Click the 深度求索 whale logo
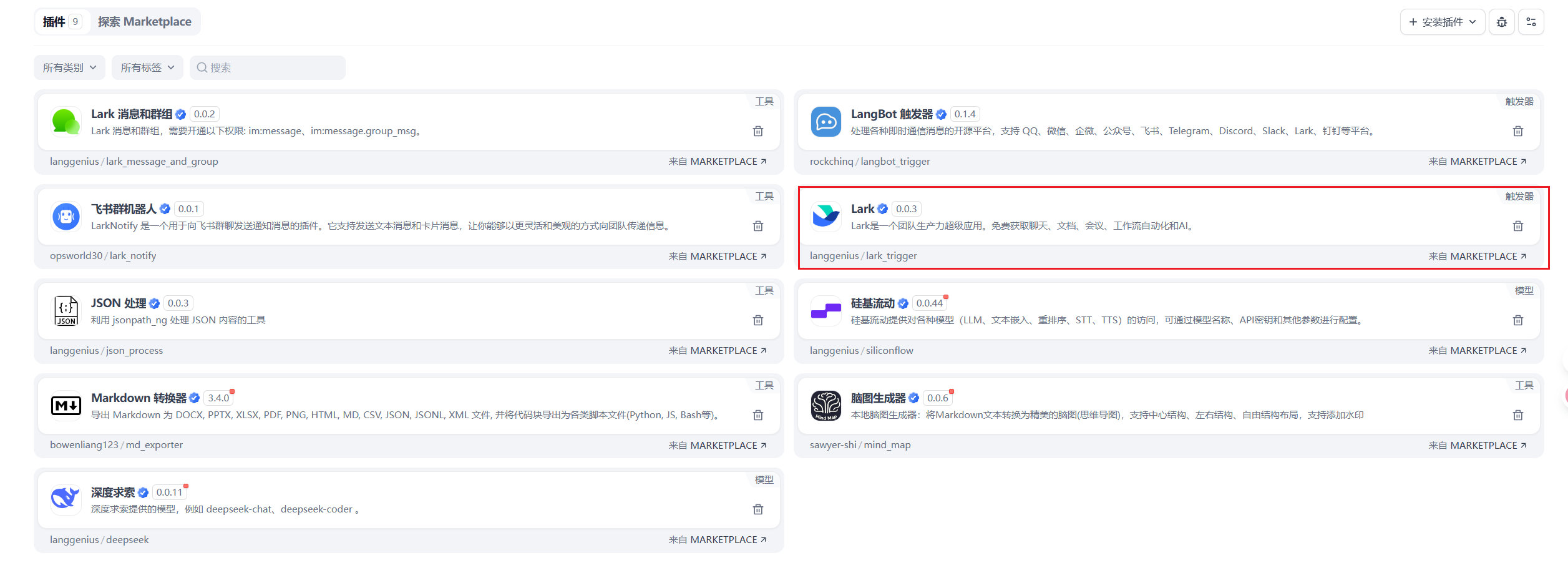This screenshot has width=1568, height=583. point(66,500)
